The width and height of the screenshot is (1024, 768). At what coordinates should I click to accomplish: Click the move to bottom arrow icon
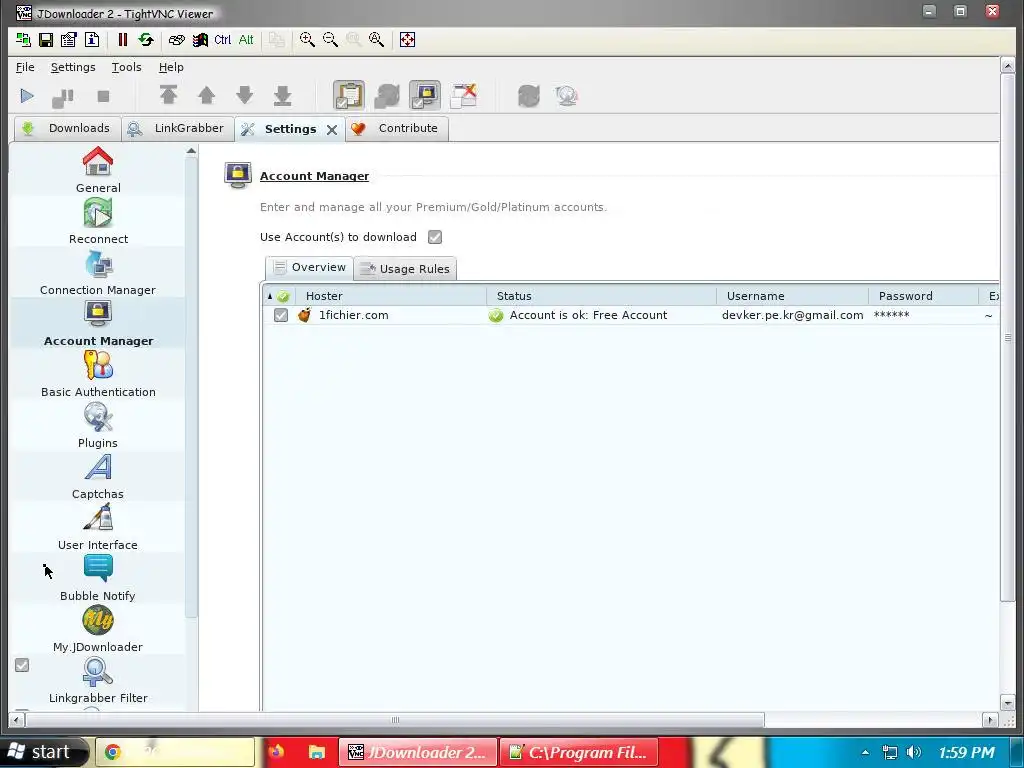283,95
